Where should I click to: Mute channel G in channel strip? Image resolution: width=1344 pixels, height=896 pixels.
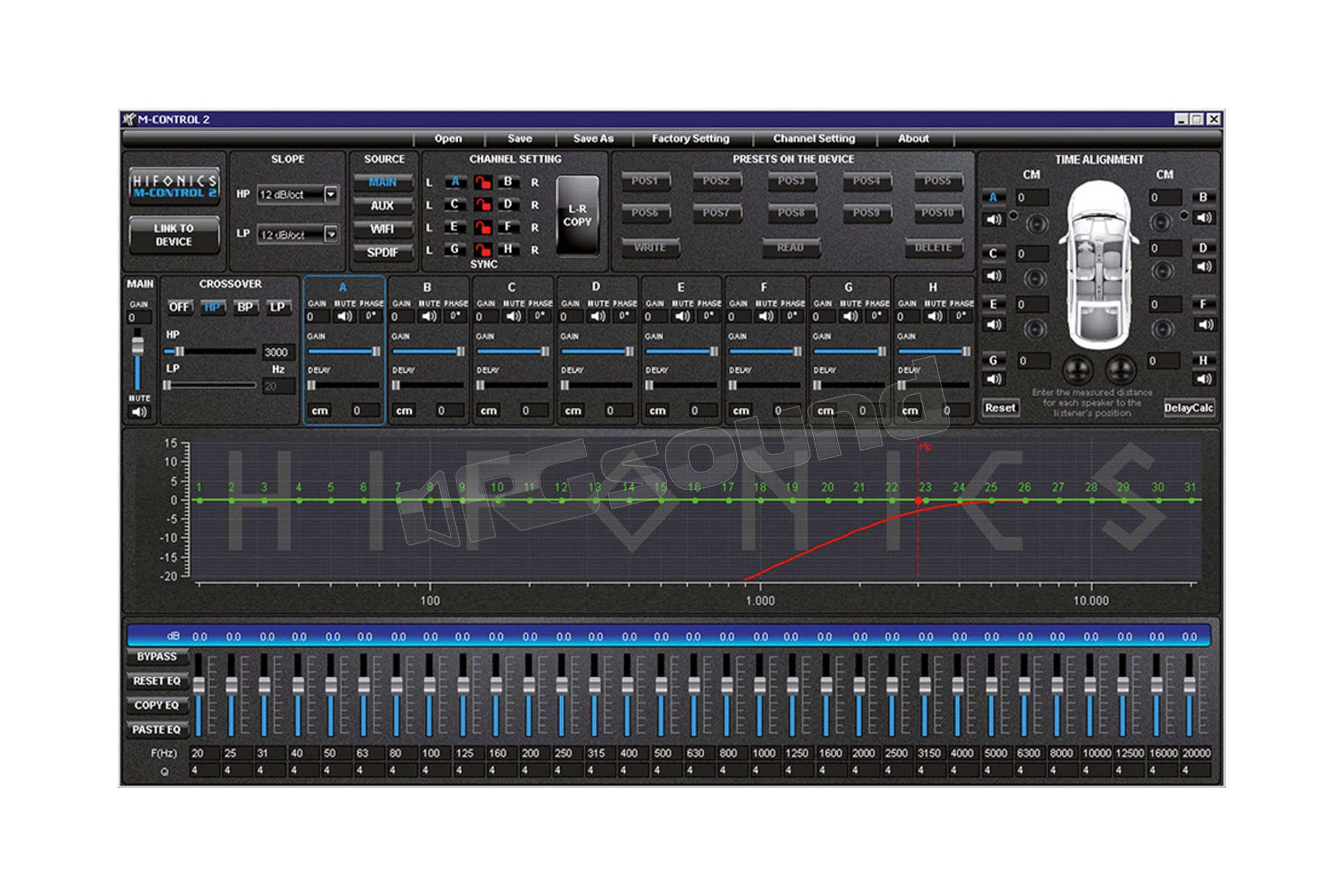coord(850,316)
